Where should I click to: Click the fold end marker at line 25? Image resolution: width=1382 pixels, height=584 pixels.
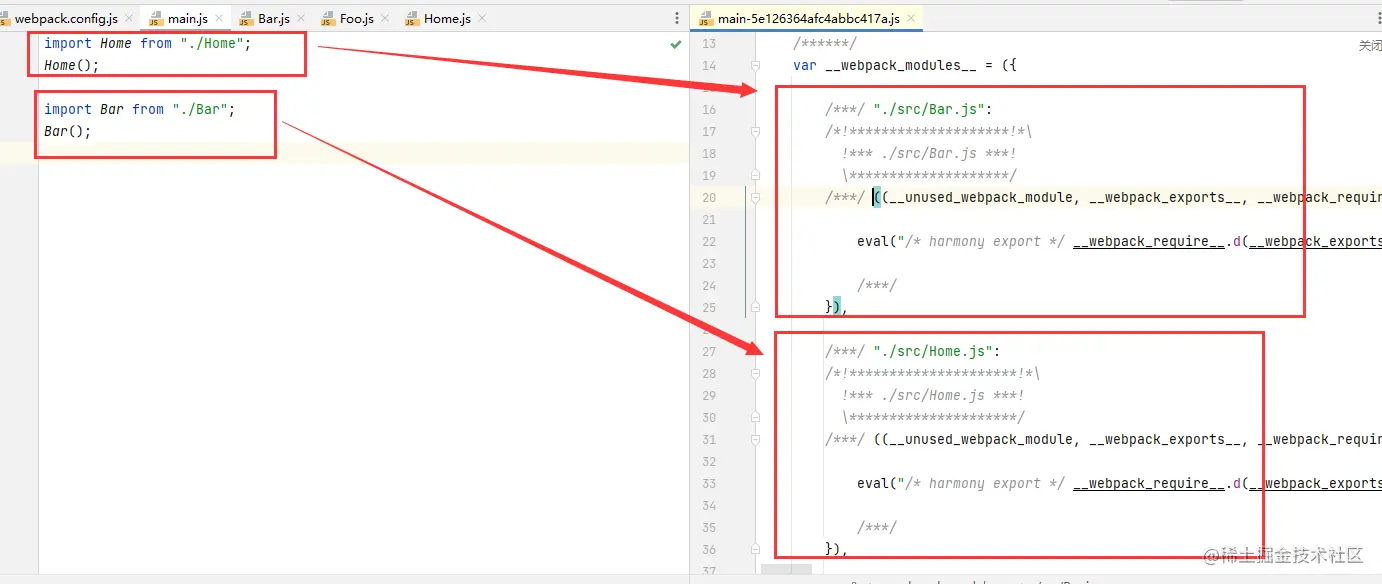pyautogui.click(x=756, y=308)
